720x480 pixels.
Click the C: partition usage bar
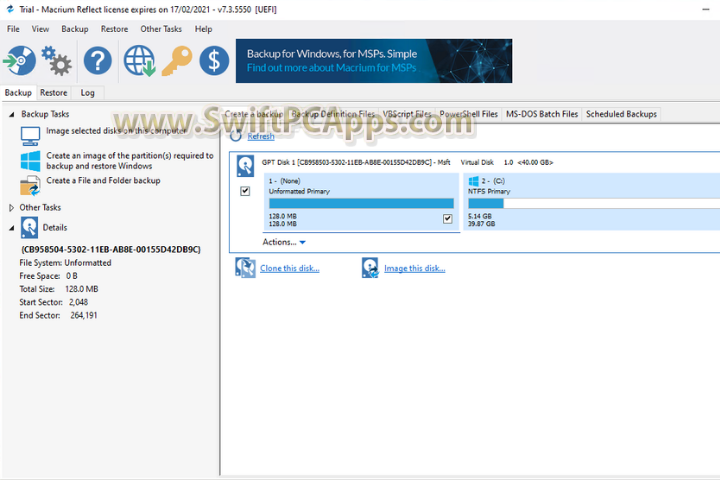click(x=594, y=203)
